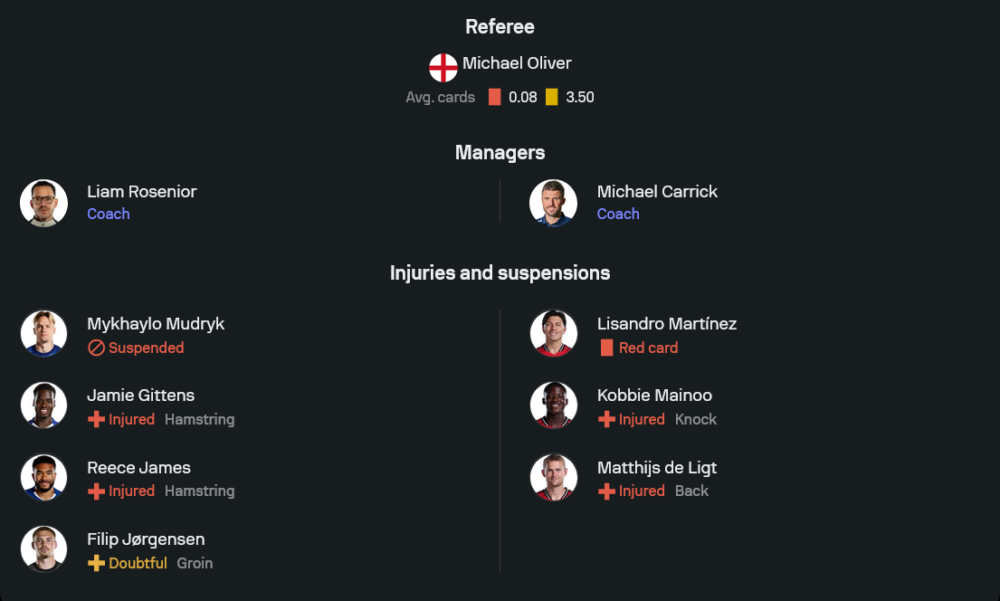Open Liam Rosenior's manager photo
Screen dimensions: 1000x601
[x=44, y=203]
